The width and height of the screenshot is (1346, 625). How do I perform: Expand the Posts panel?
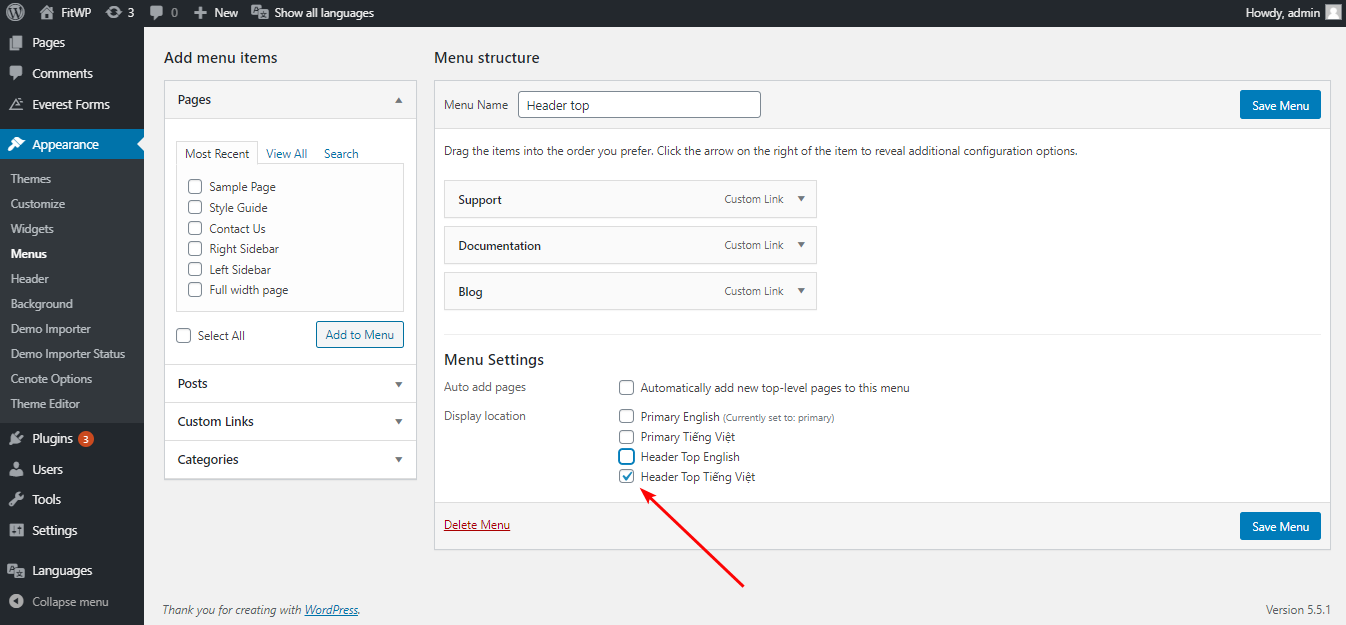pyautogui.click(x=399, y=384)
